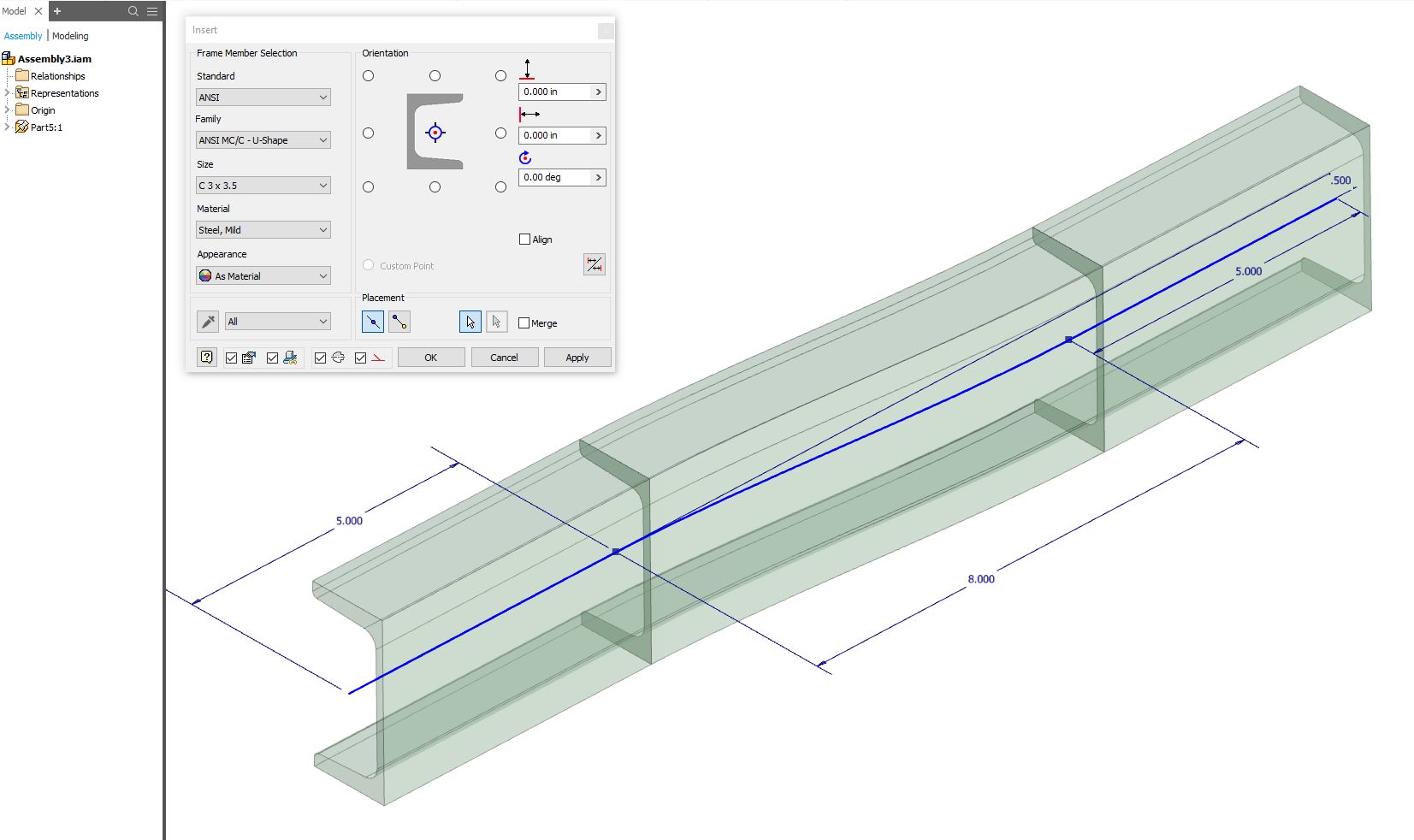The width and height of the screenshot is (1414, 840).
Task: Click the Help question mark icon
Action: point(206,358)
